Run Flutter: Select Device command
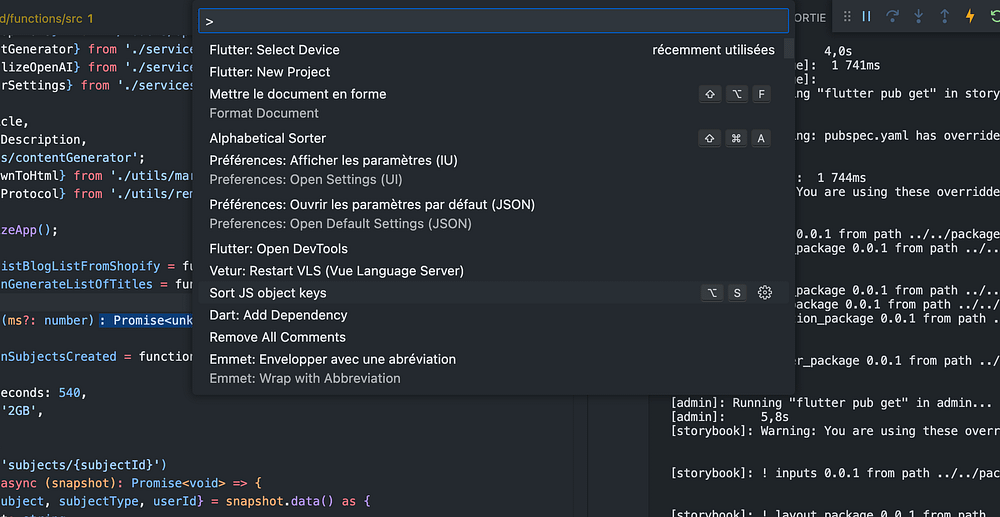This screenshot has height=517, width=1000. click(494, 50)
